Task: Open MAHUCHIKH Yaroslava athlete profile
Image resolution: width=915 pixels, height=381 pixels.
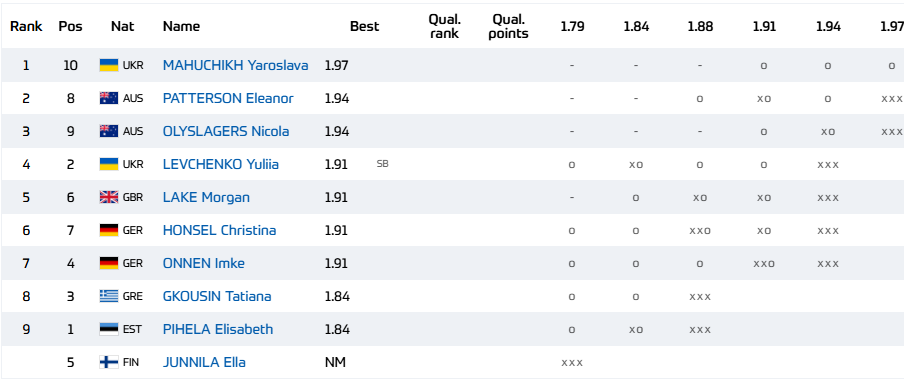Action: click(235, 65)
